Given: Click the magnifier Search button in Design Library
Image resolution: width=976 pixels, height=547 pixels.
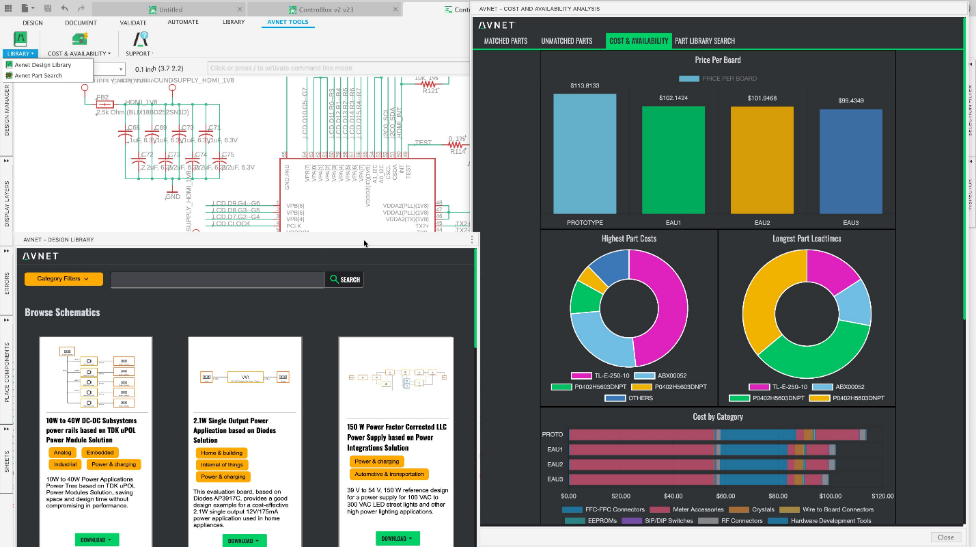Looking at the screenshot, I should [x=344, y=279].
